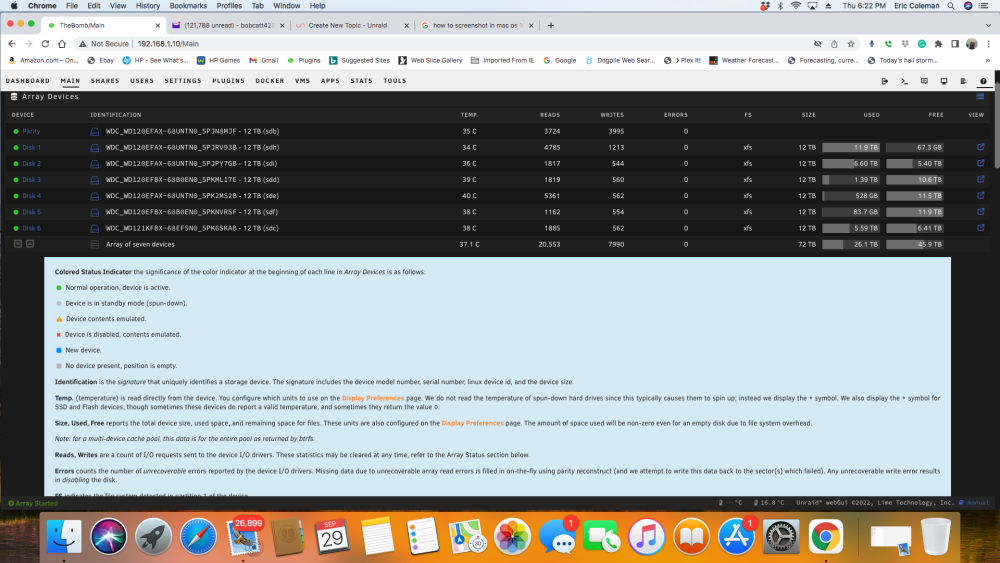Click Disk 1 used space bar 11.9 TB
Screen dimensions: 1000x563
[x=851, y=147]
